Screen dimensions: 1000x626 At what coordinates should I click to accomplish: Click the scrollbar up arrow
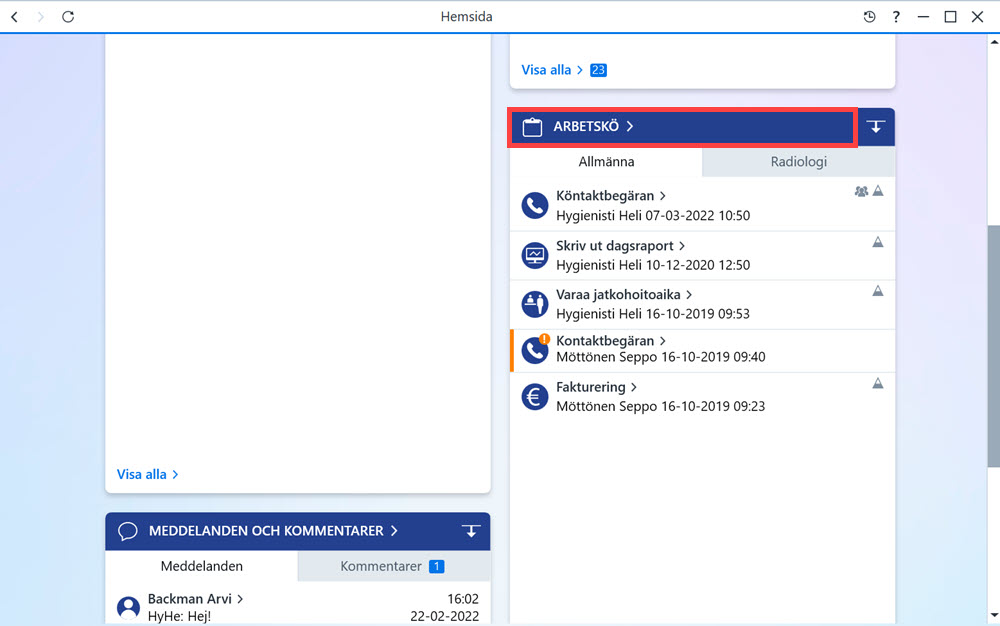click(x=994, y=42)
